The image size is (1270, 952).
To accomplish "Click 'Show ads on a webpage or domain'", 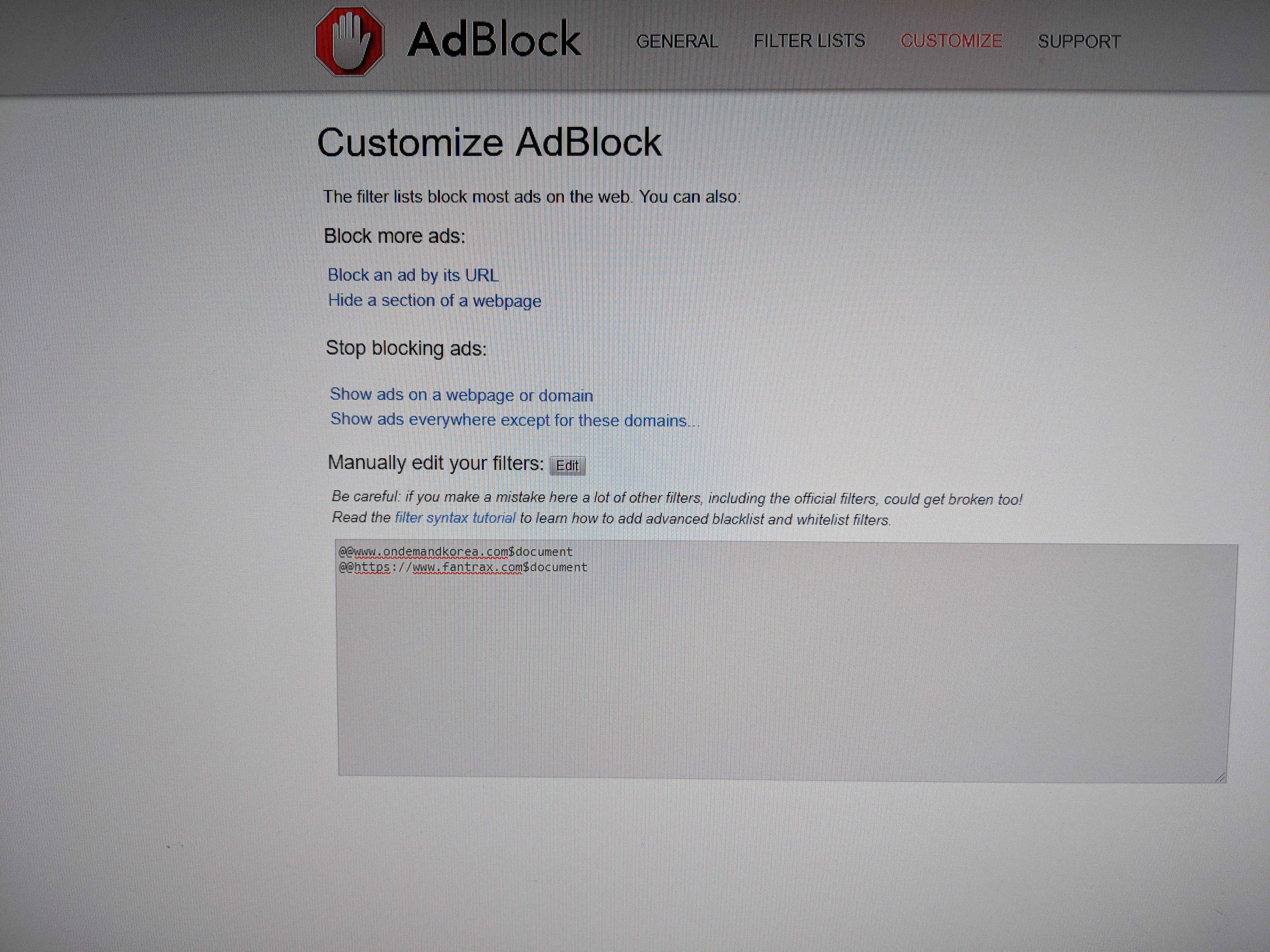I will 461,395.
